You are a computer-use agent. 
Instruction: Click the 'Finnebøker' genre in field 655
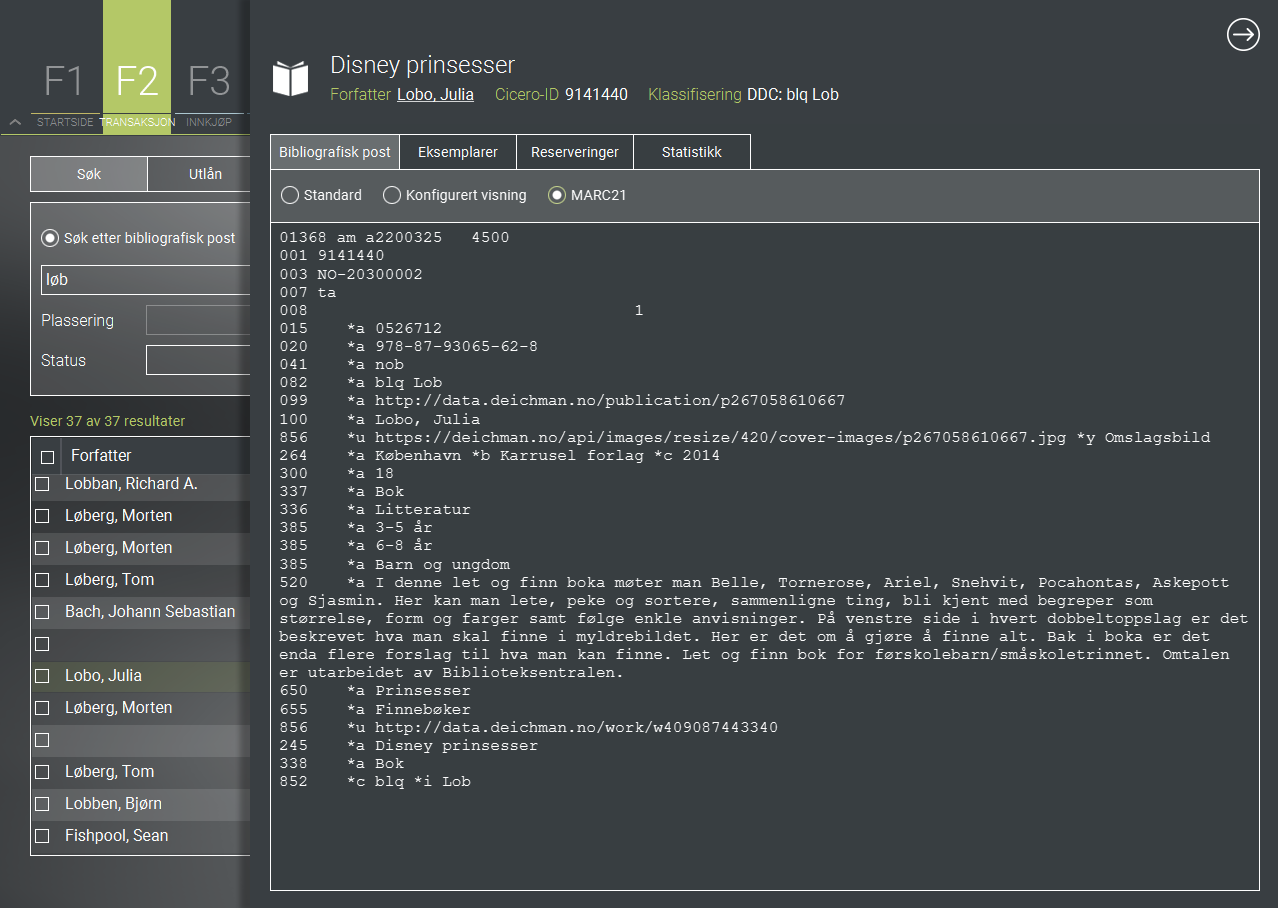423,709
